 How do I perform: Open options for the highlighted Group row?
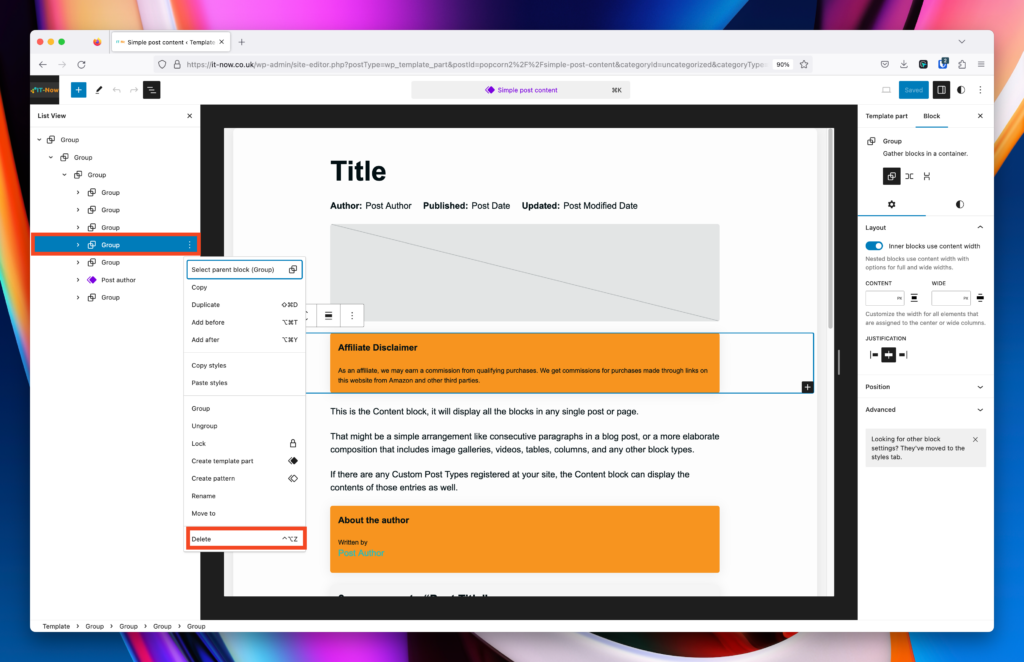coord(189,245)
